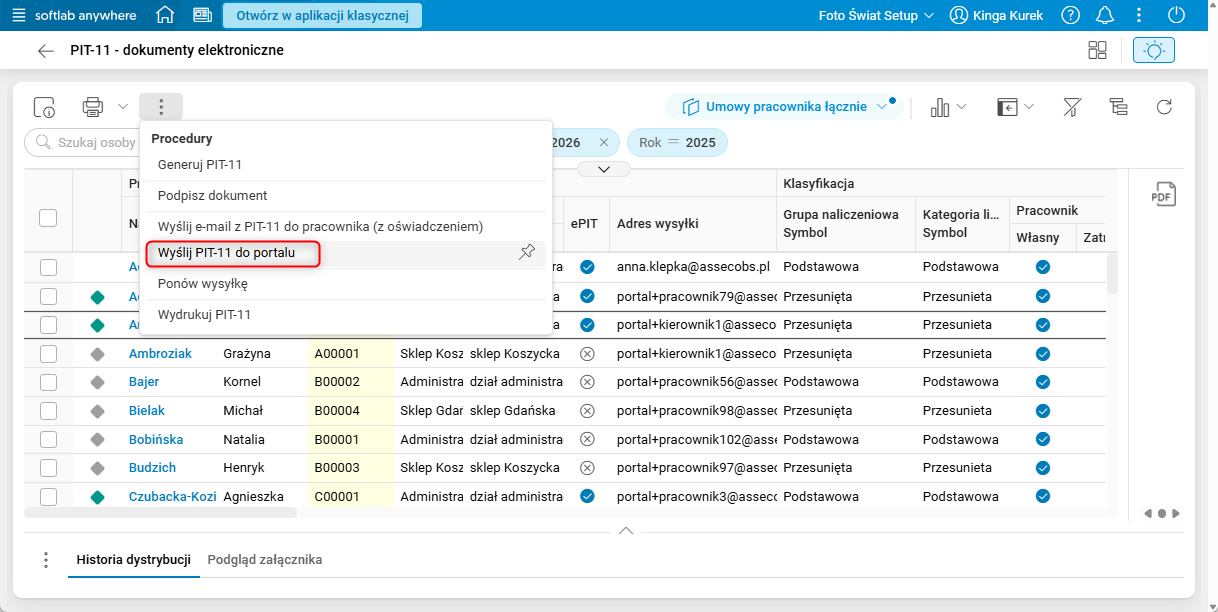Viewport: 1218px width, 612px height.
Task: Expand Umowy pracownika łącznie view dropdown
Action: (881, 107)
